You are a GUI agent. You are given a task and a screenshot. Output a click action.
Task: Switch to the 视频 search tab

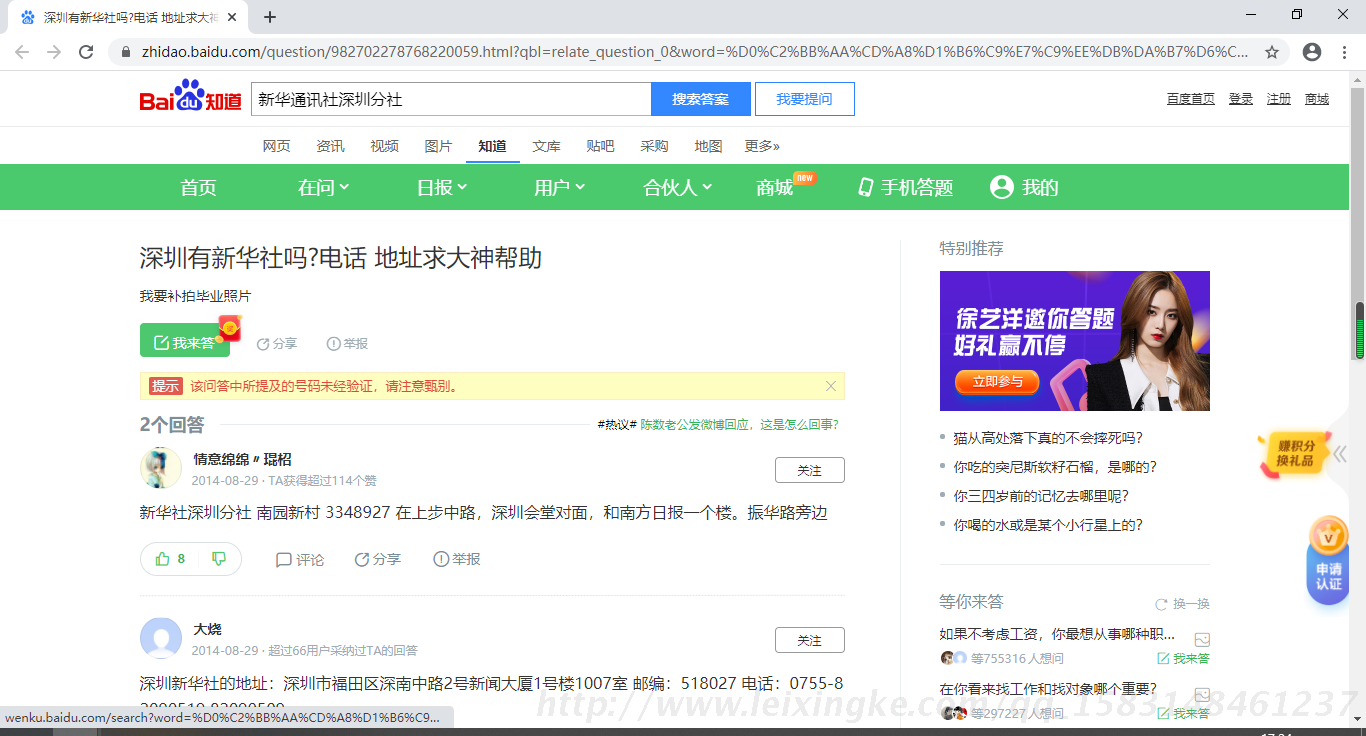384,146
